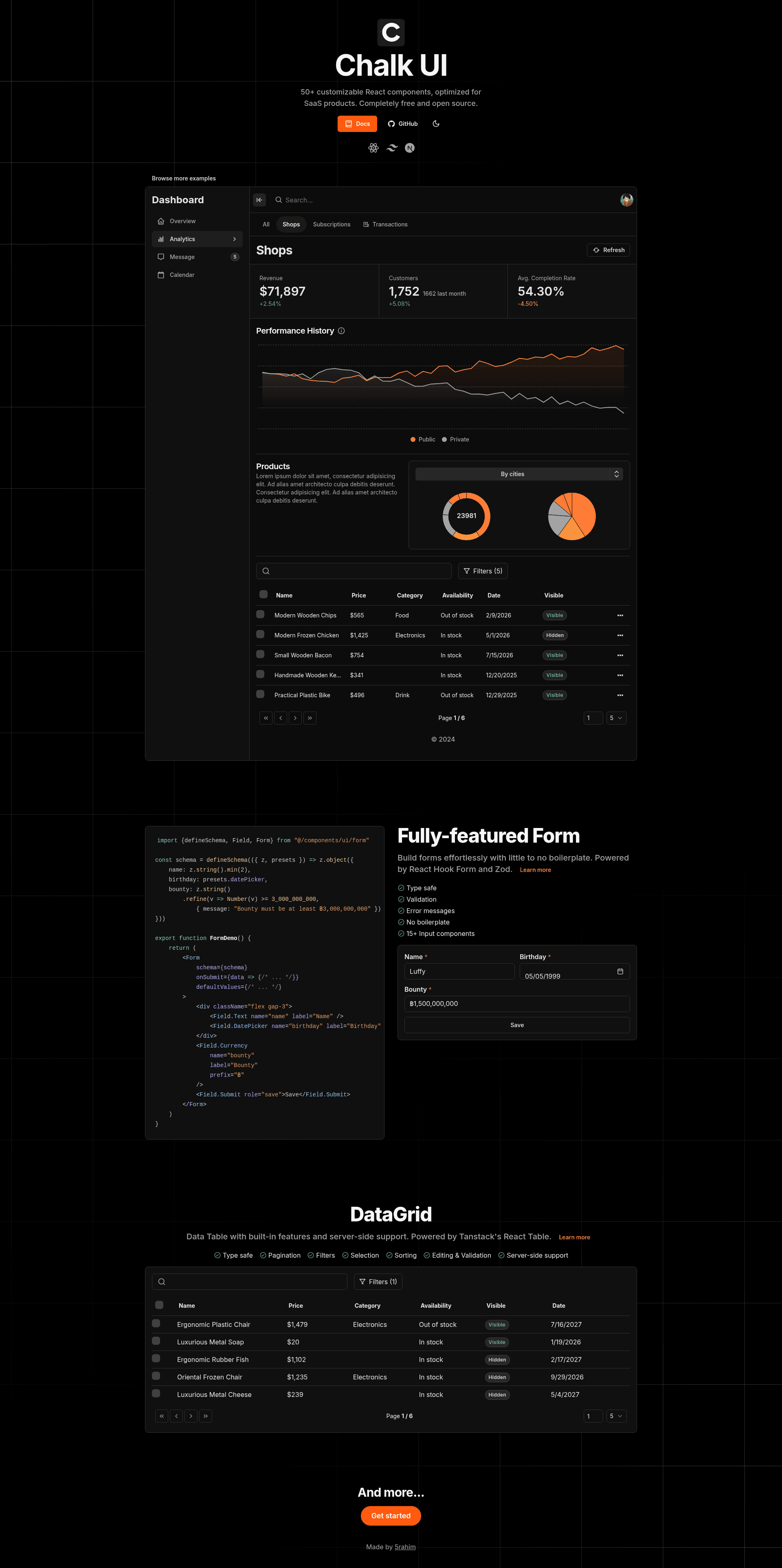Focus the Shops table search field
This screenshot has width=782, height=1568.
click(x=354, y=571)
